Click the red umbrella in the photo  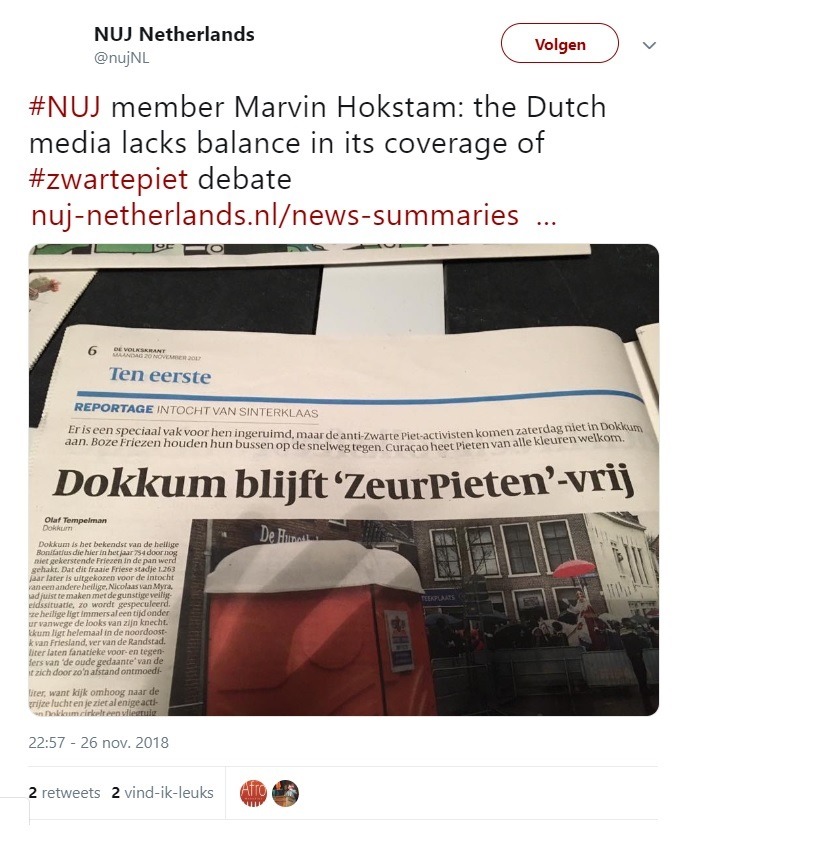point(576,569)
